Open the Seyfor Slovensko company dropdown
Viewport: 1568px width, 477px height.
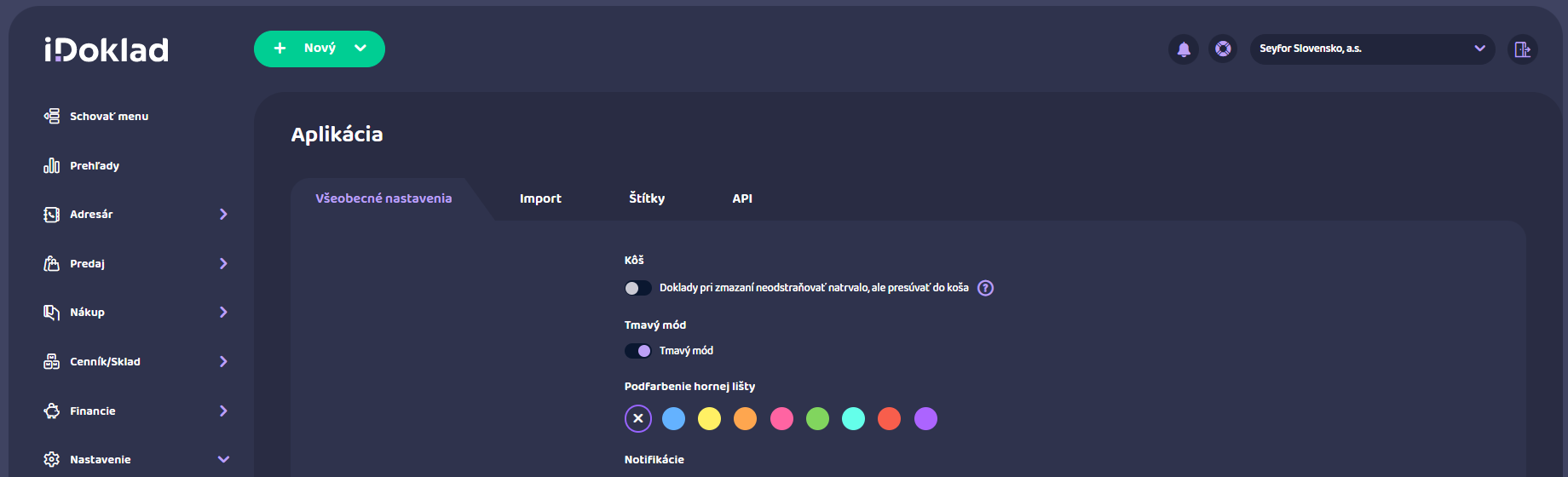(x=1371, y=49)
